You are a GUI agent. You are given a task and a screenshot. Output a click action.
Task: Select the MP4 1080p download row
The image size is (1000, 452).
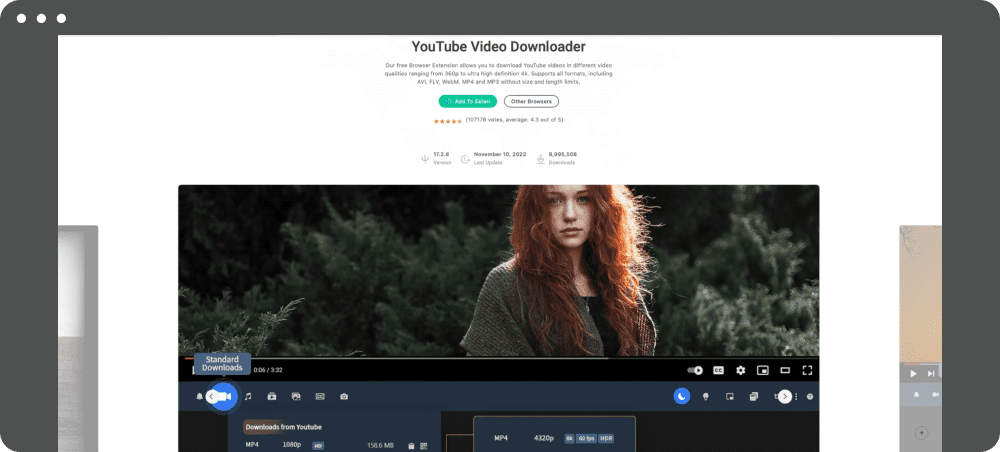coord(337,446)
